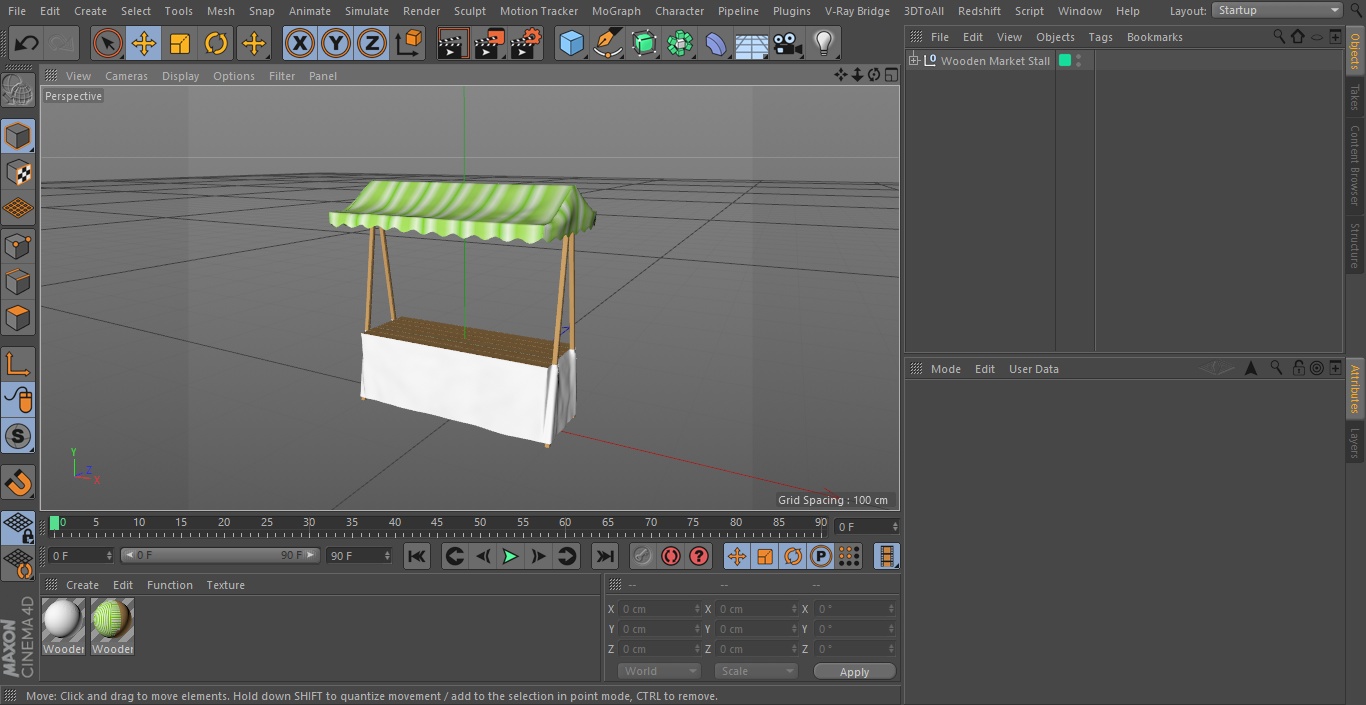Open the spline Pen tool
The image size is (1366, 705).
[607, 43]
